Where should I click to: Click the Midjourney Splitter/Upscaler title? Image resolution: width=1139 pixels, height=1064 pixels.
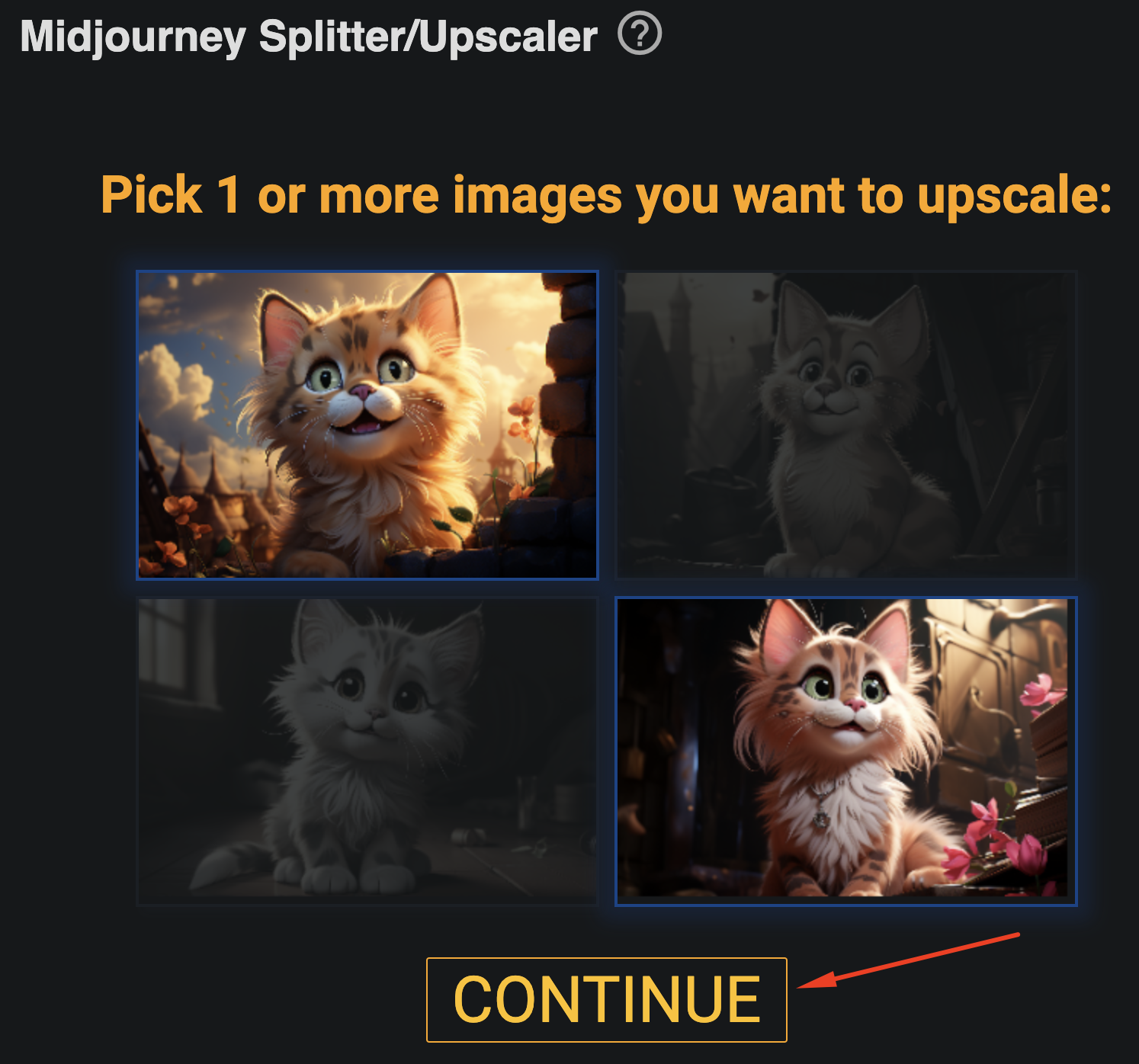point(309,37)
